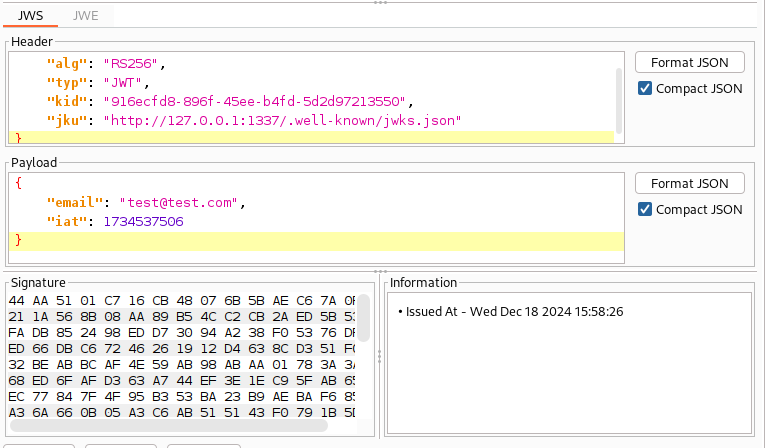The width and height of the screenshot is (765, 448).
Task: Click the jku URL in the Header
Action: point(287,120)
